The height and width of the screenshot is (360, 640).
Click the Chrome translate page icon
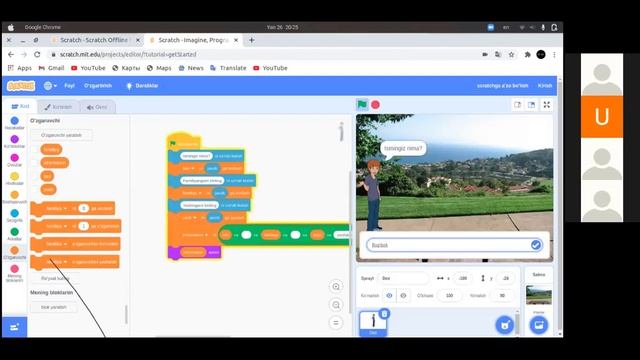(x=498, y=54)
